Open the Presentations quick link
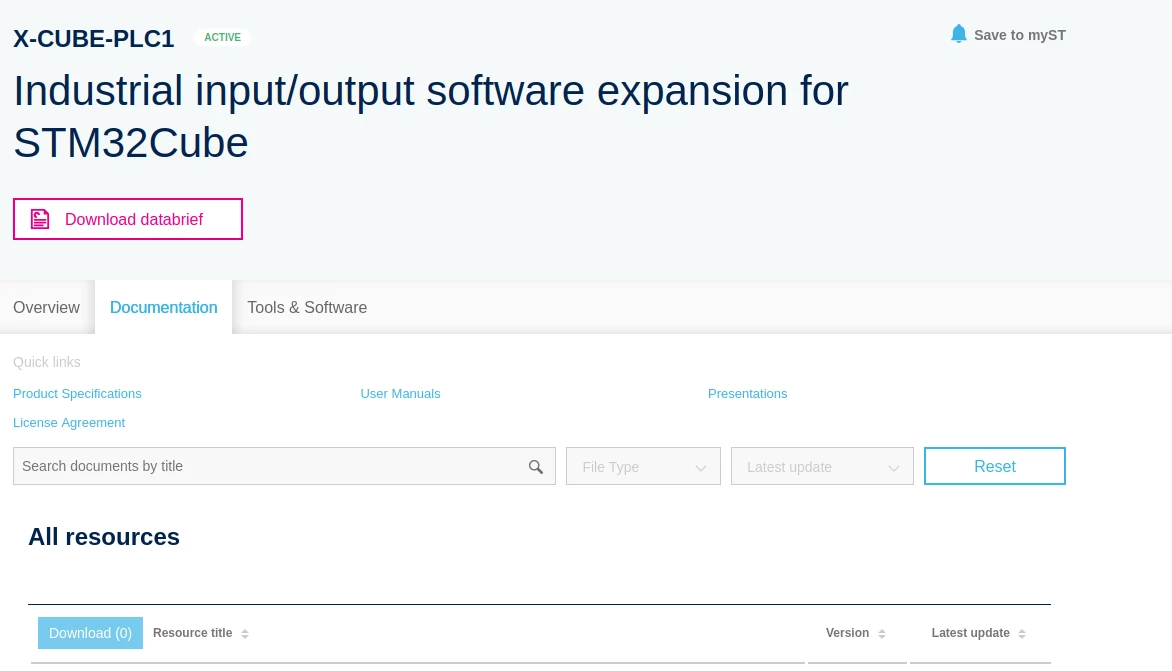The height and width of the screenshot is (671, 1172). 747,394
